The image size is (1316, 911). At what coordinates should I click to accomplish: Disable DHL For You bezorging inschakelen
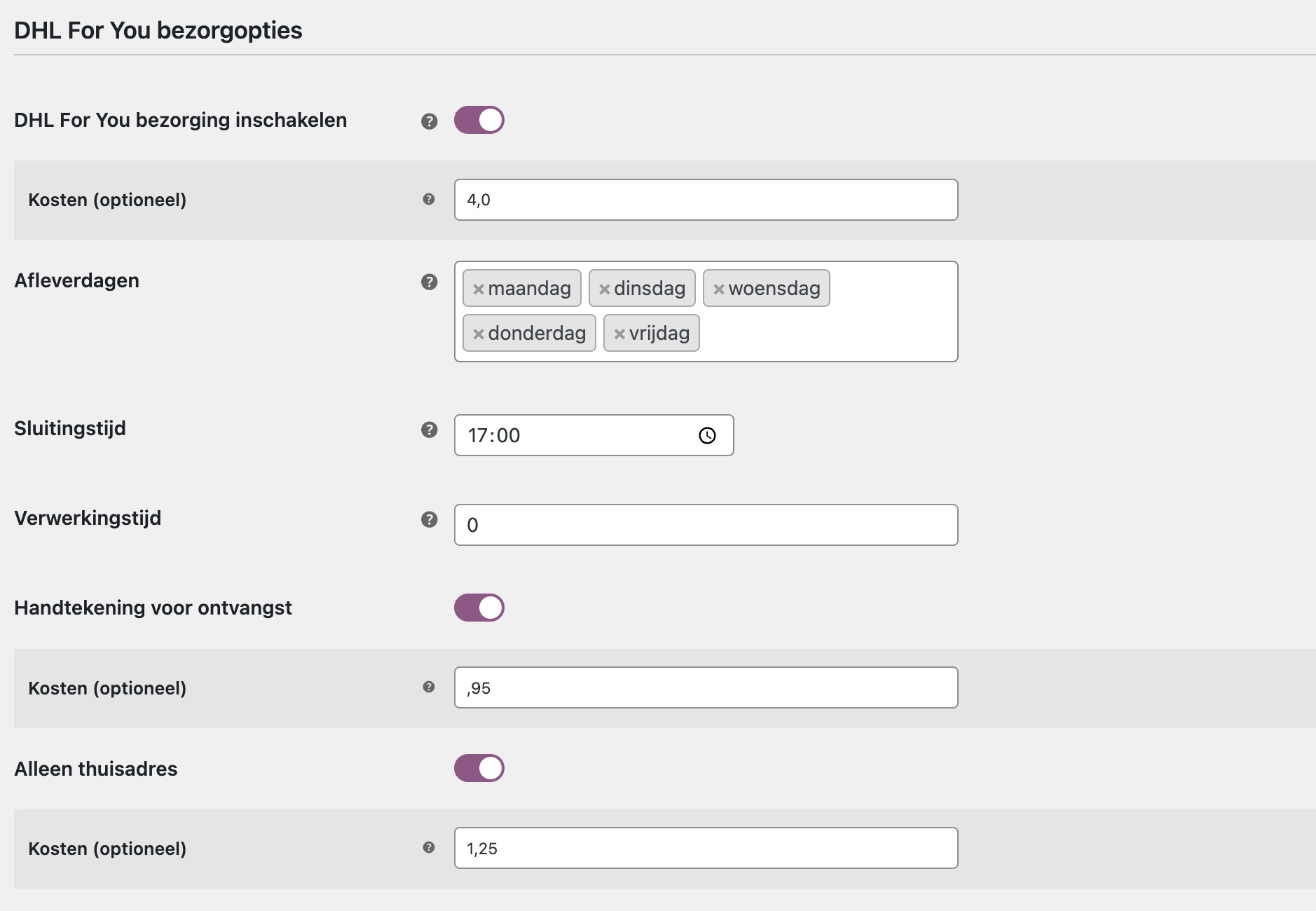coord(479,120)
